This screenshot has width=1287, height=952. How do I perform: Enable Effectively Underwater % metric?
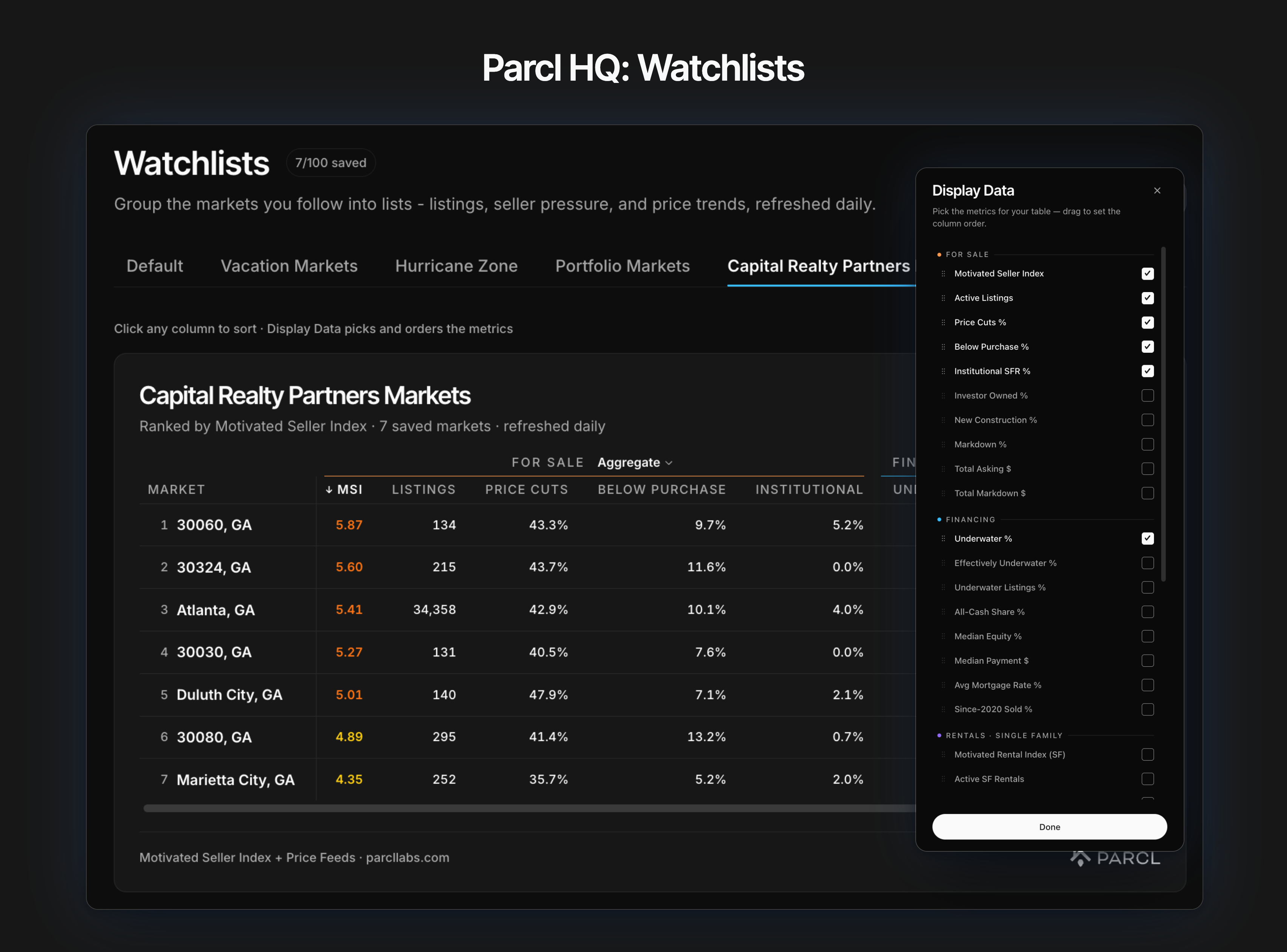(x=1148, y=563)
